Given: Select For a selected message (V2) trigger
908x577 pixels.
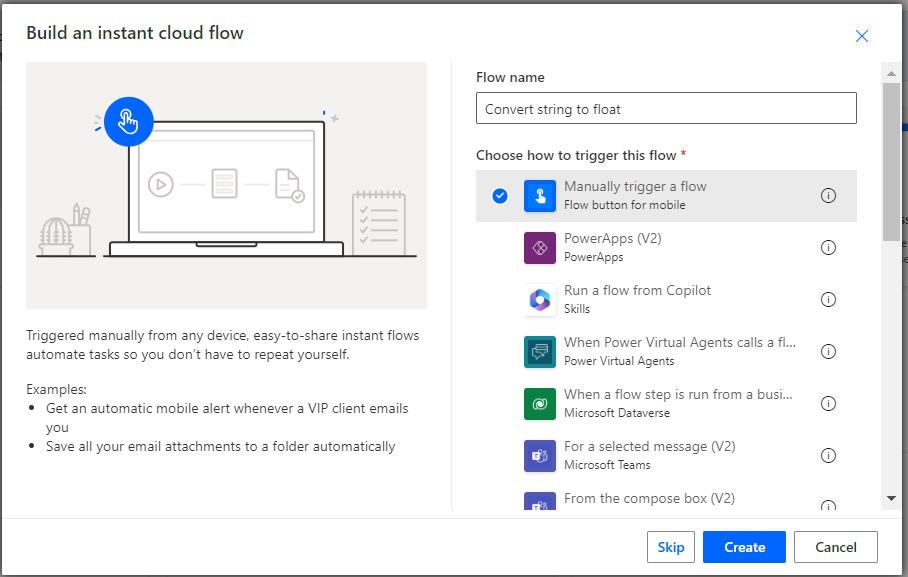Looking at the screenshot, I should pyautogui.click(x=650, y=447).
